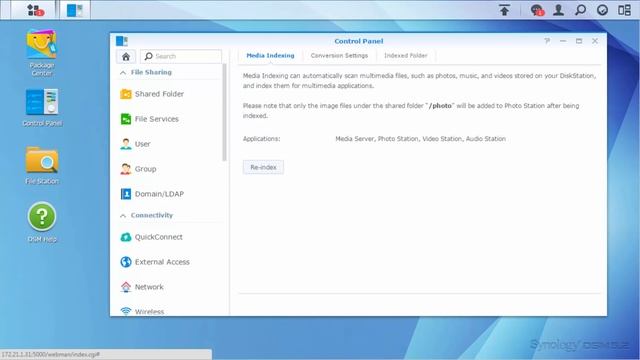Open the notifications chat bubble icon
This screenshot has height=360, width=640.
[537, 10]
